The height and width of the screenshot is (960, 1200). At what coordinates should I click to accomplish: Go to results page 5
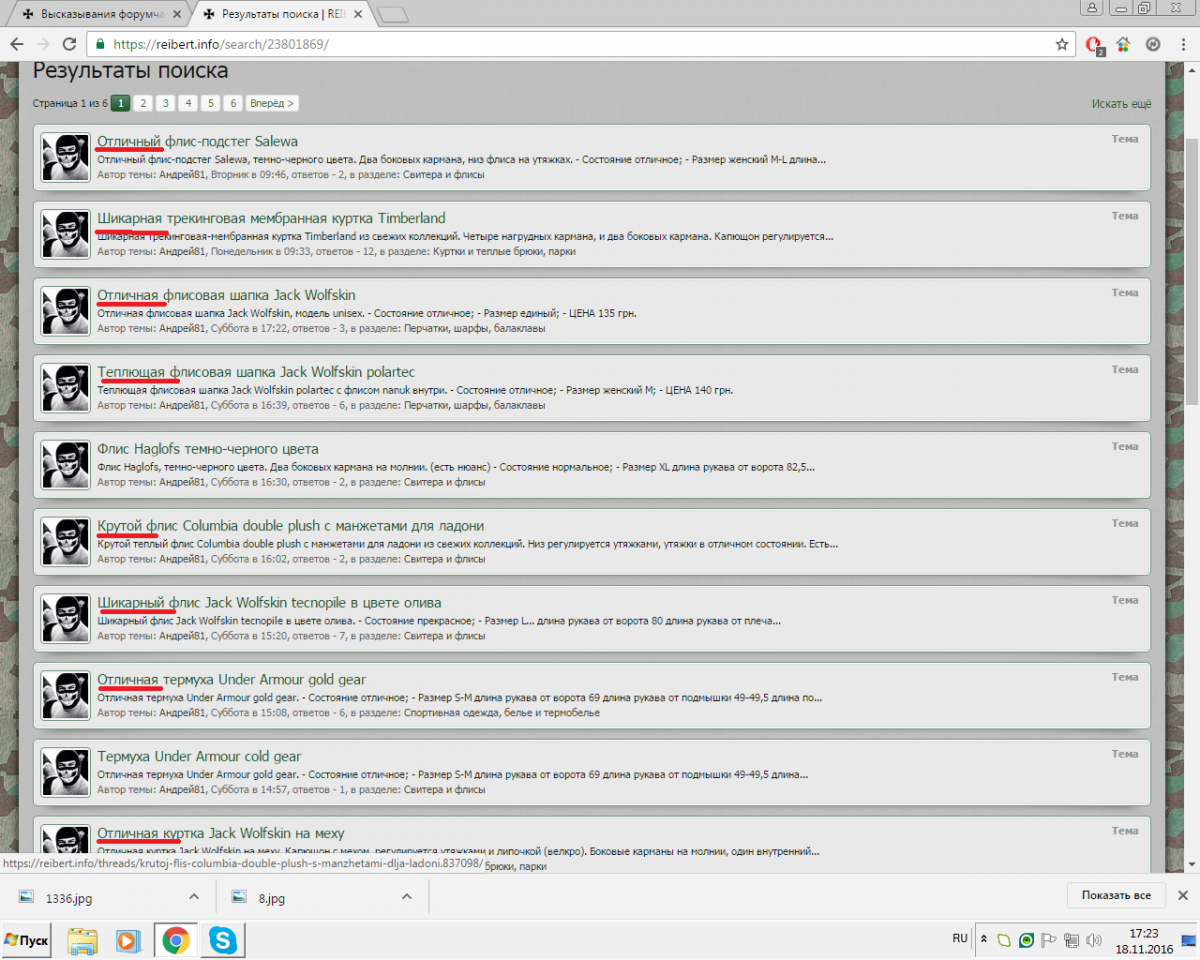(x=210, y=103)
